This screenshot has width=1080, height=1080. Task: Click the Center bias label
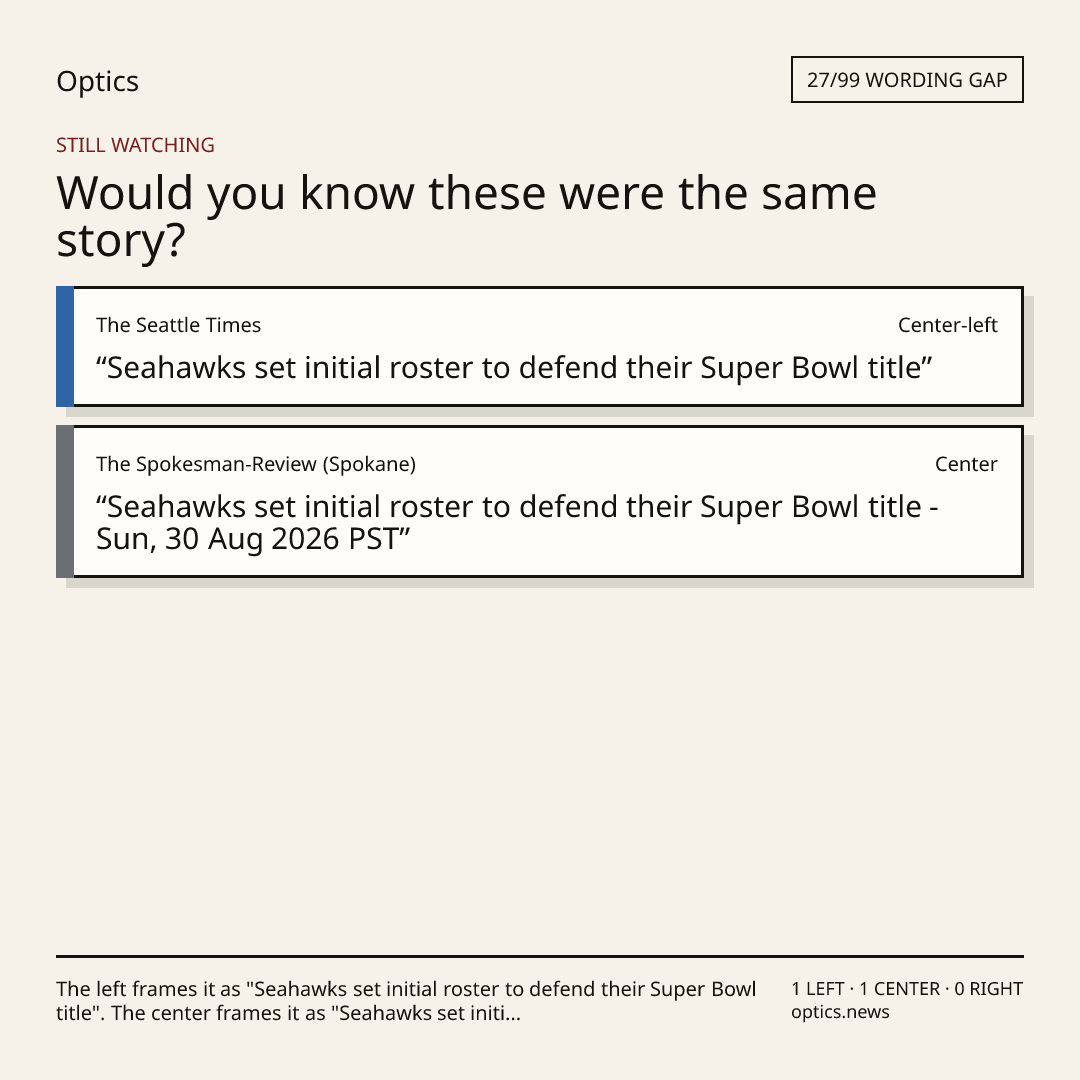966,464
